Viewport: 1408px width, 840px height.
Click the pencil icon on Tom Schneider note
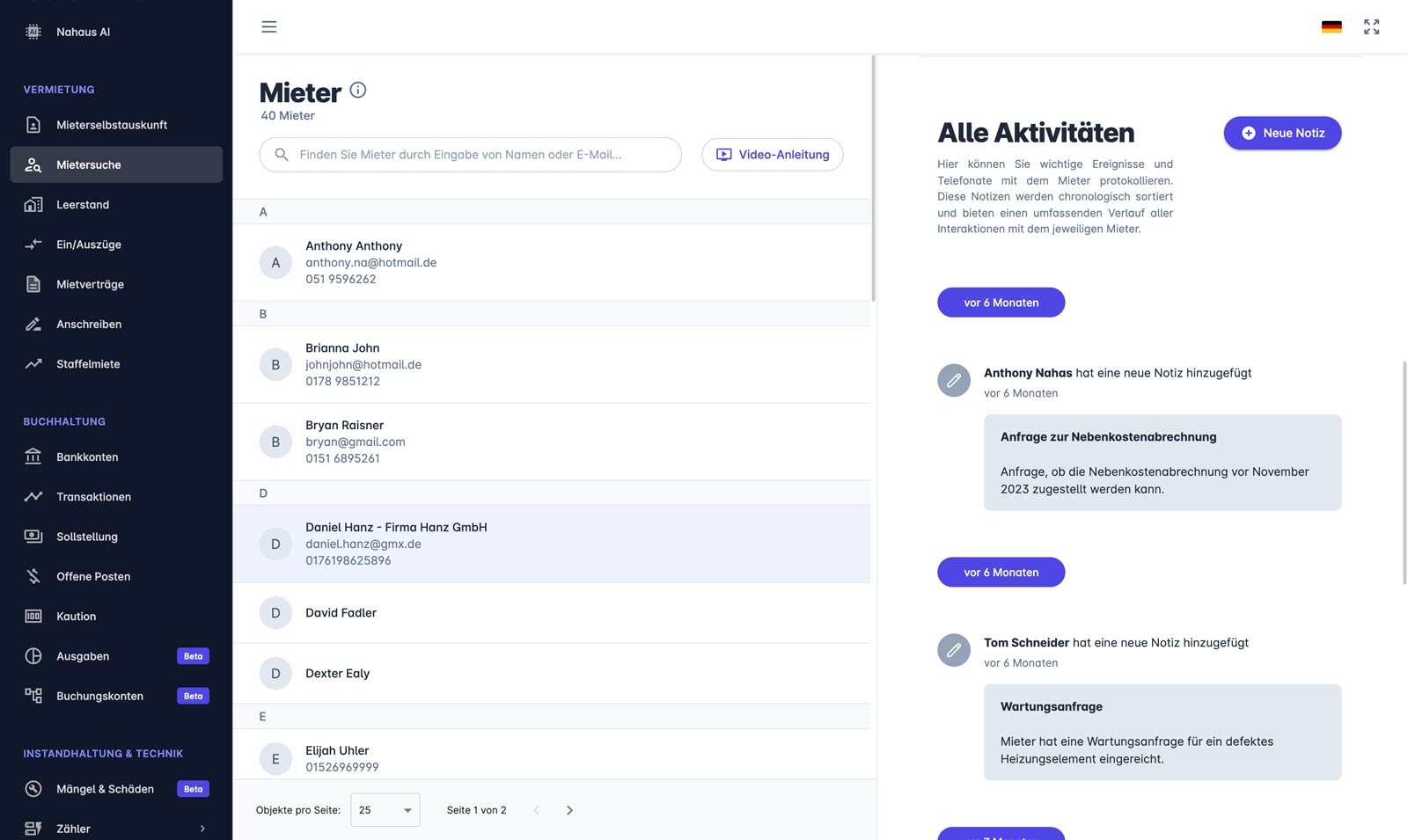tap(954, 651)
